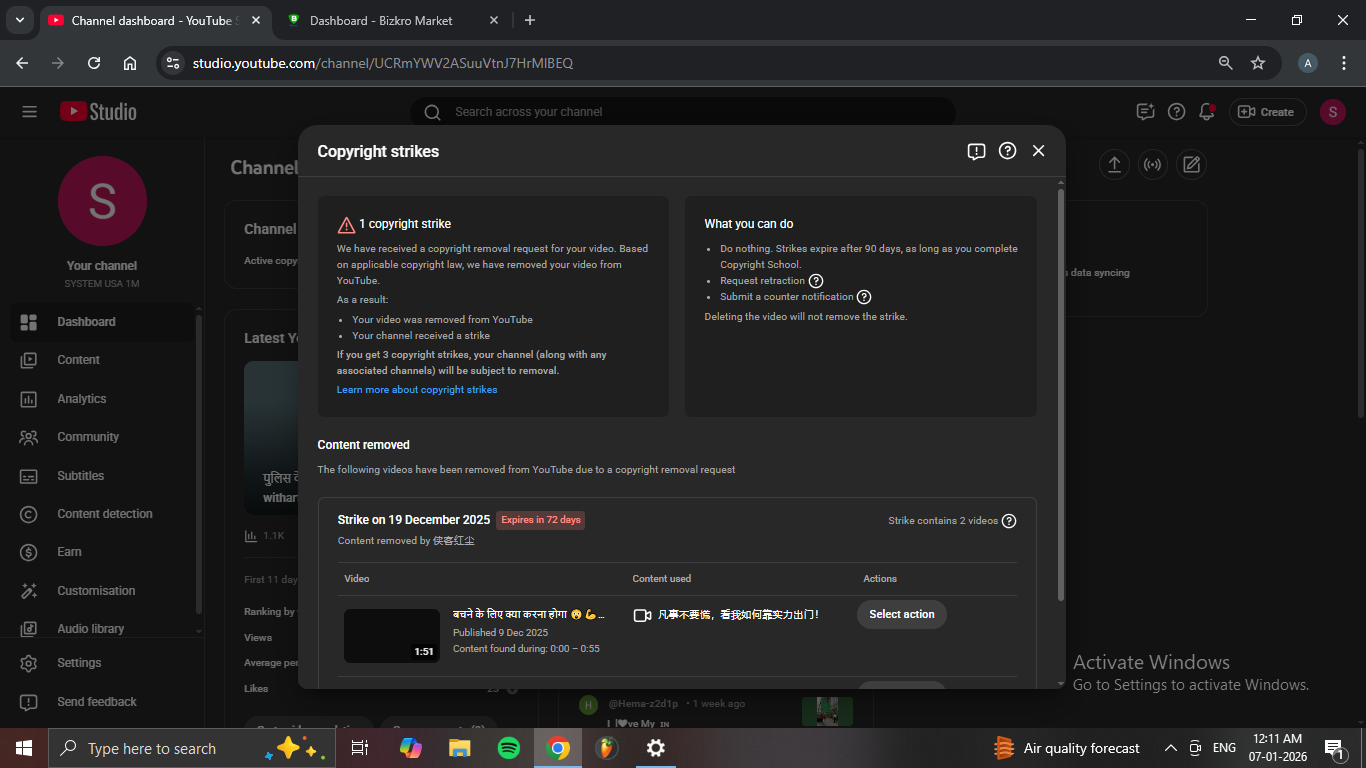Open YouTube Studio notifications bell
The height and width of the screenshot is (768, 1366).
[x=1207, y=112]
